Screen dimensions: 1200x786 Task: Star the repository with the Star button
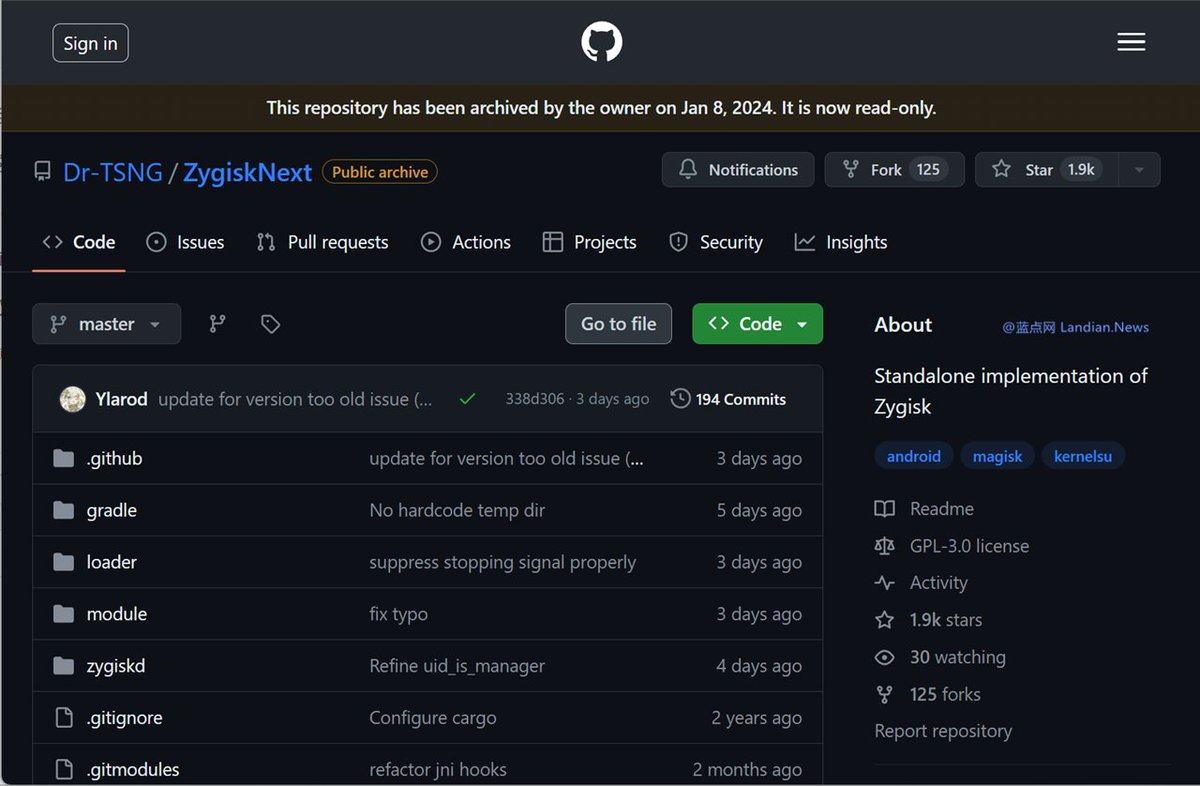click(1047, 170)
